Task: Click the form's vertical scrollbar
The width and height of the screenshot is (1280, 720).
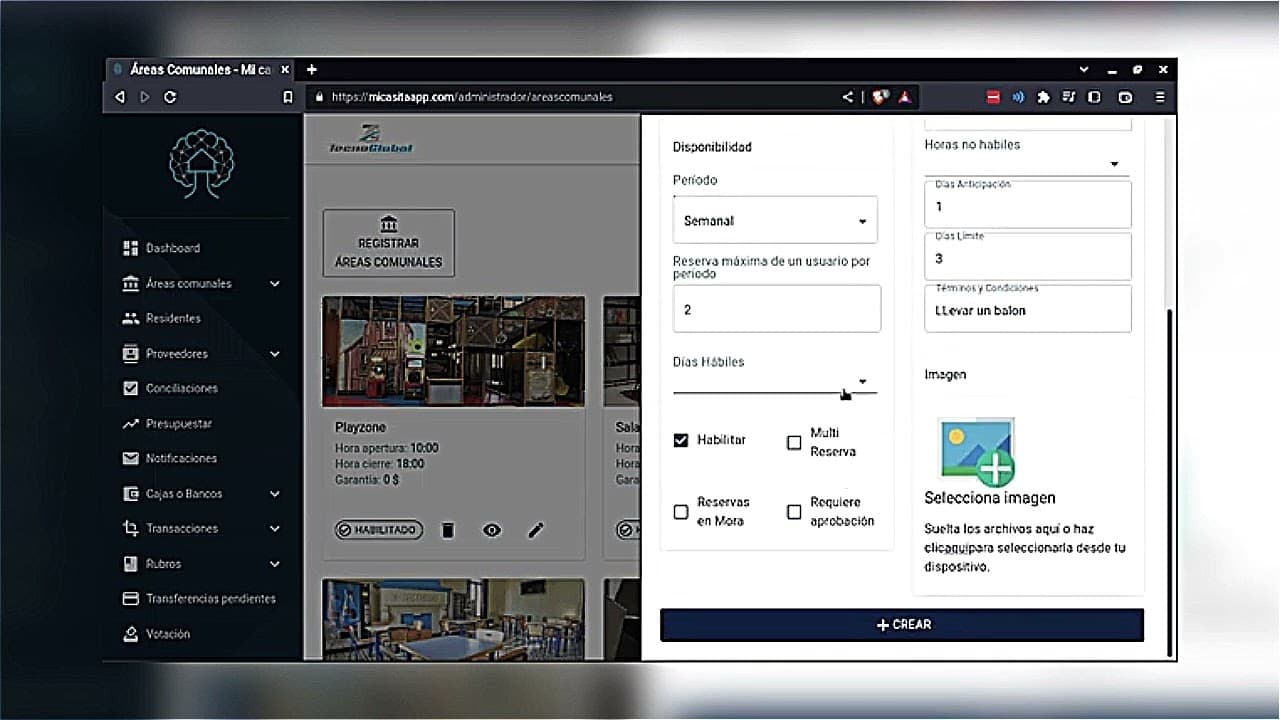Action: coord(1170,482)
